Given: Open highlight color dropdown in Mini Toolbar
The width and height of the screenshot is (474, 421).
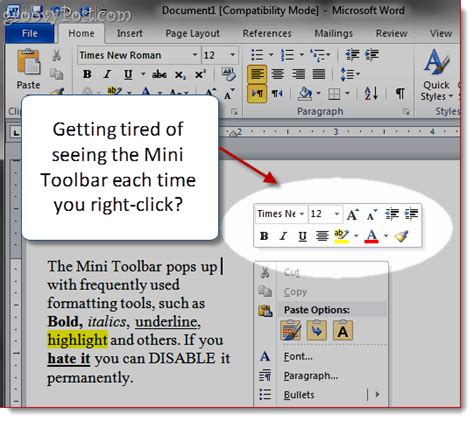Looking at the screenshot, I should [x=356, y=236].
